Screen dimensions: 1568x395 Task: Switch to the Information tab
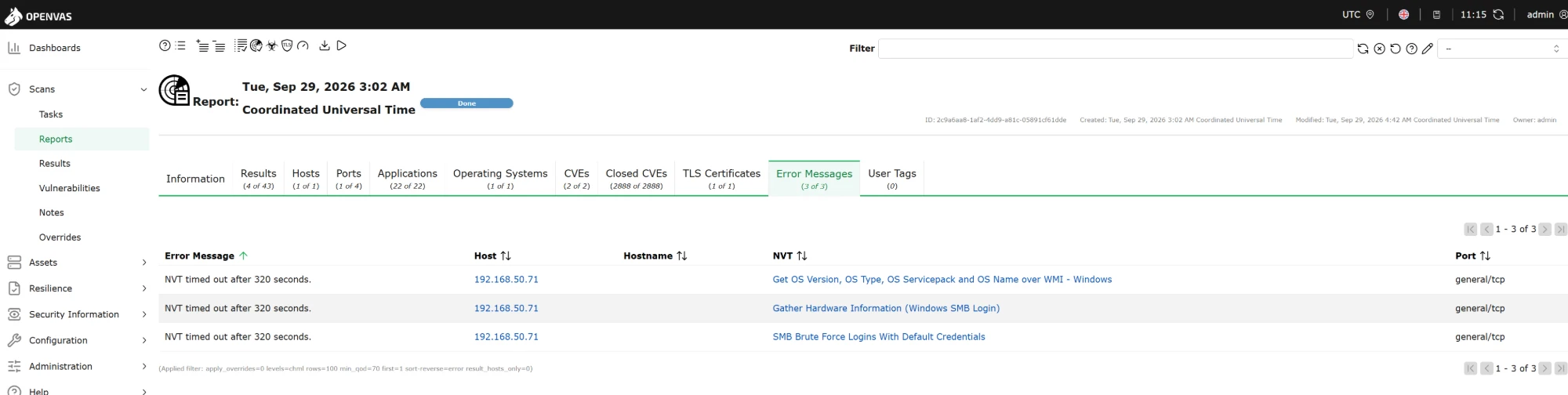click(195, 179)
